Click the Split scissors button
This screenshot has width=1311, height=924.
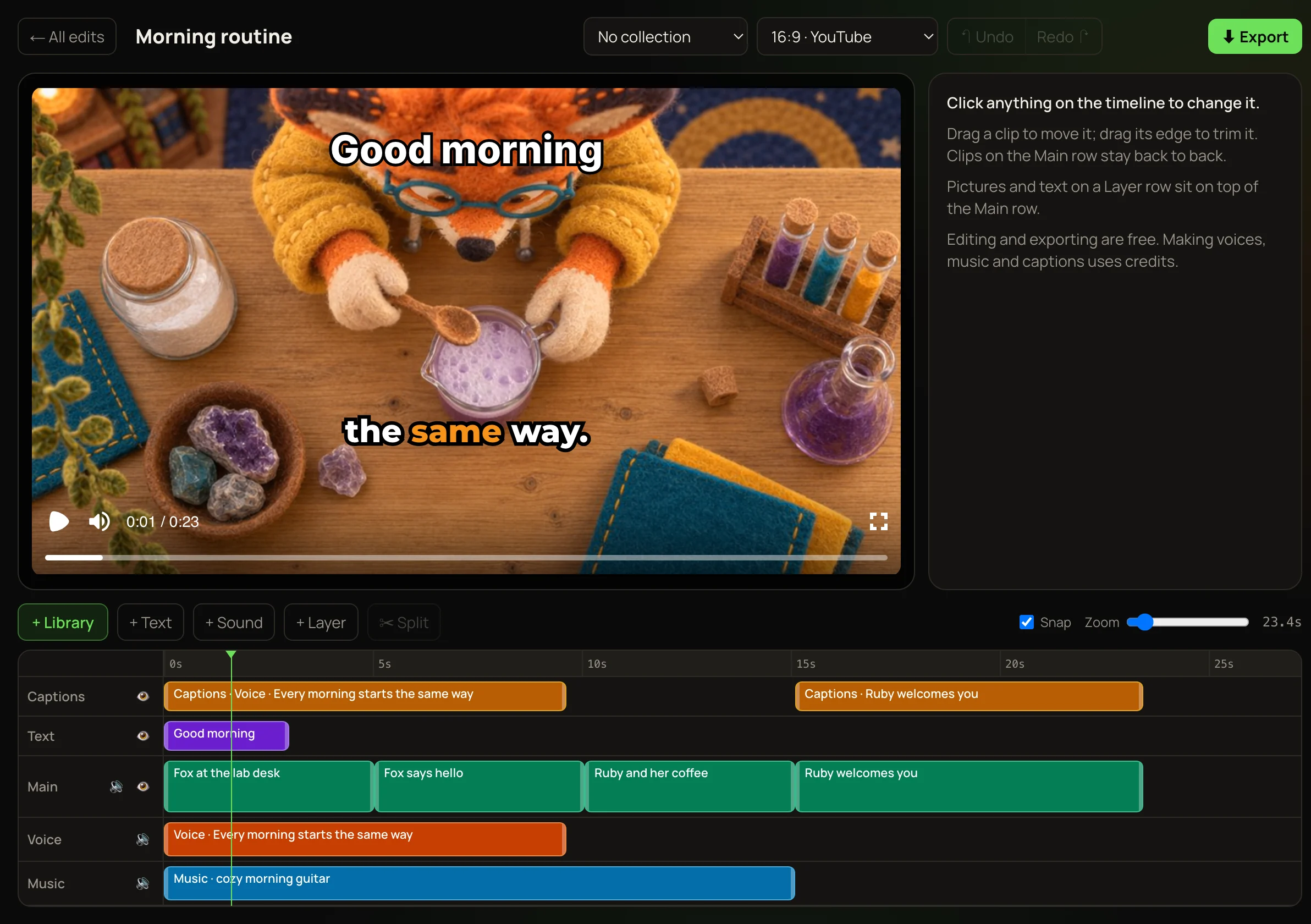coord(404,622)
